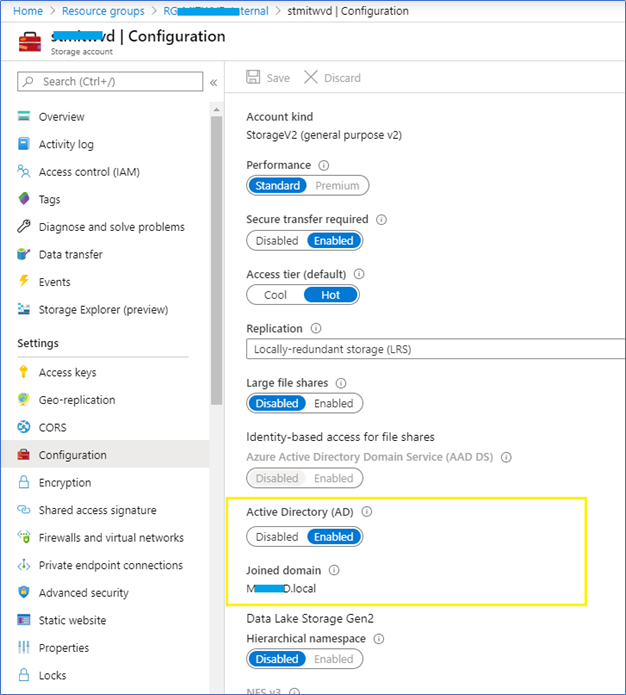Collapse the sidebar with double chevron
Screen dimensions: 626x695
(x=214, y=82)
